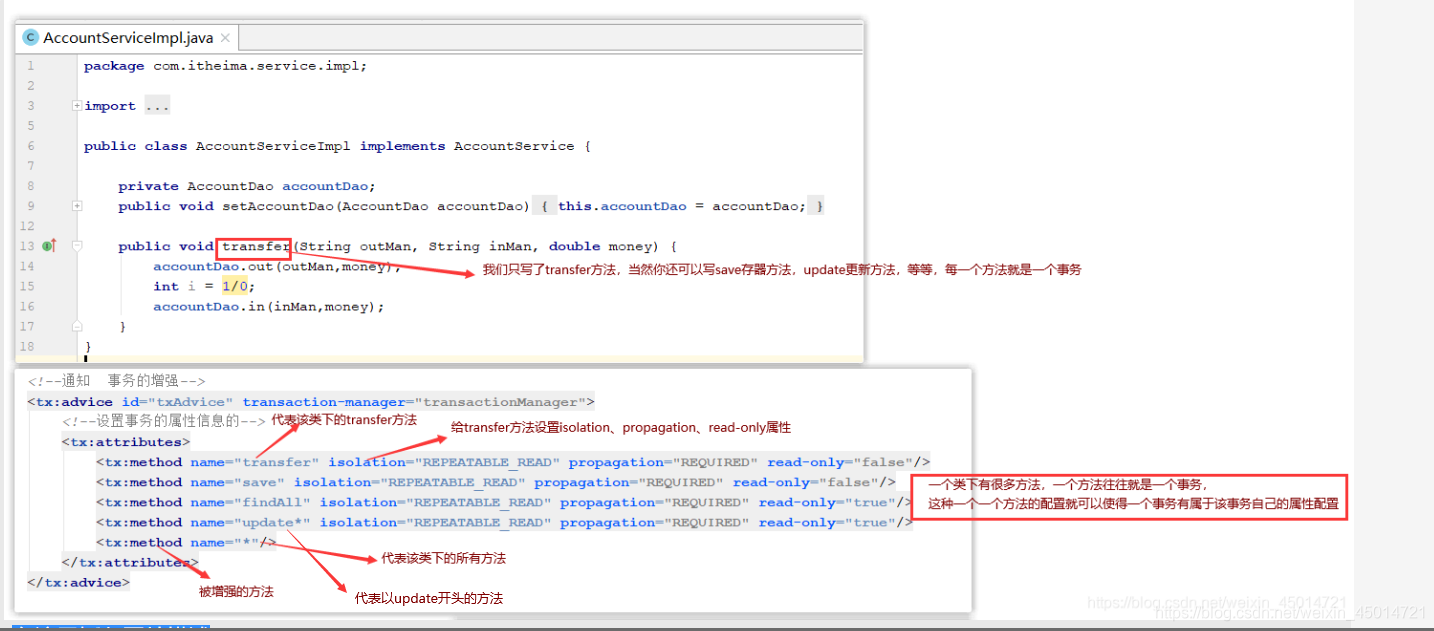Click the accountDao.in(inMan,money) call
Screen dimensions: 1434x631
click(268, 306)
